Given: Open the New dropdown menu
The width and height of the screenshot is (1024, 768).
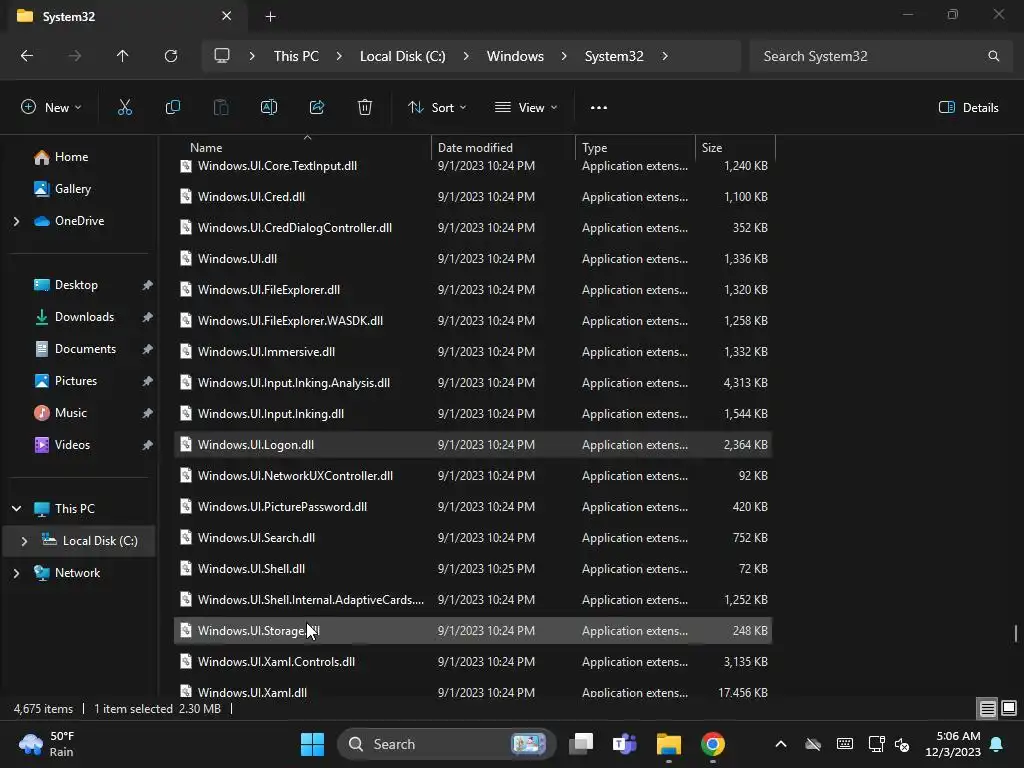Looking at the screenshot, I should 51,108.
